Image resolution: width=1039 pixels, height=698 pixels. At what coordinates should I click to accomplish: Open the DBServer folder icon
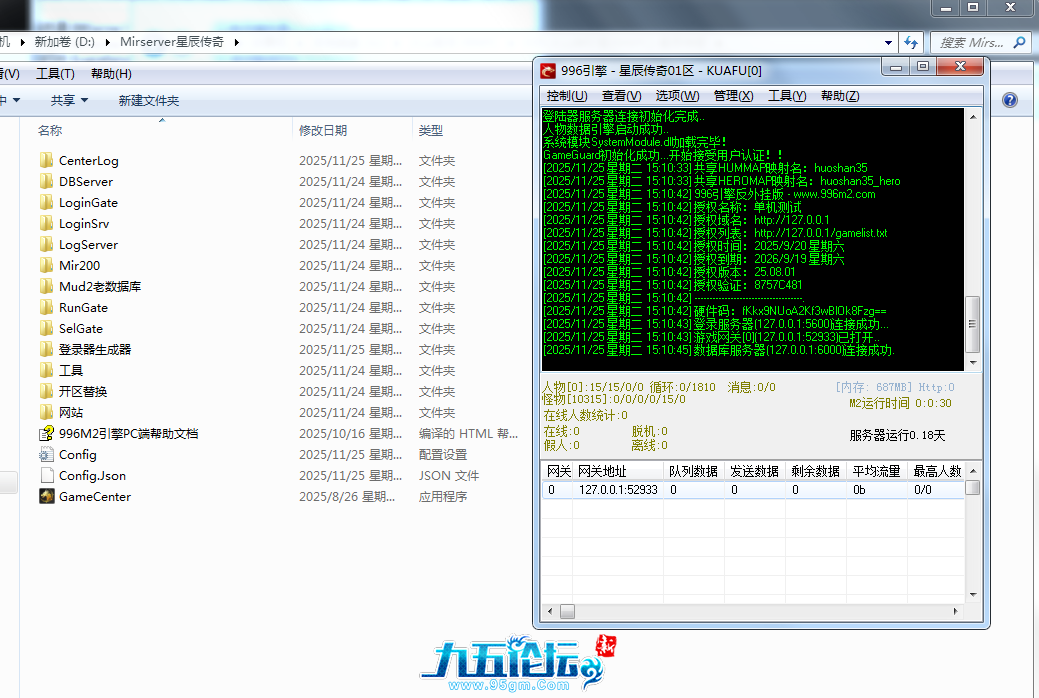46,182
